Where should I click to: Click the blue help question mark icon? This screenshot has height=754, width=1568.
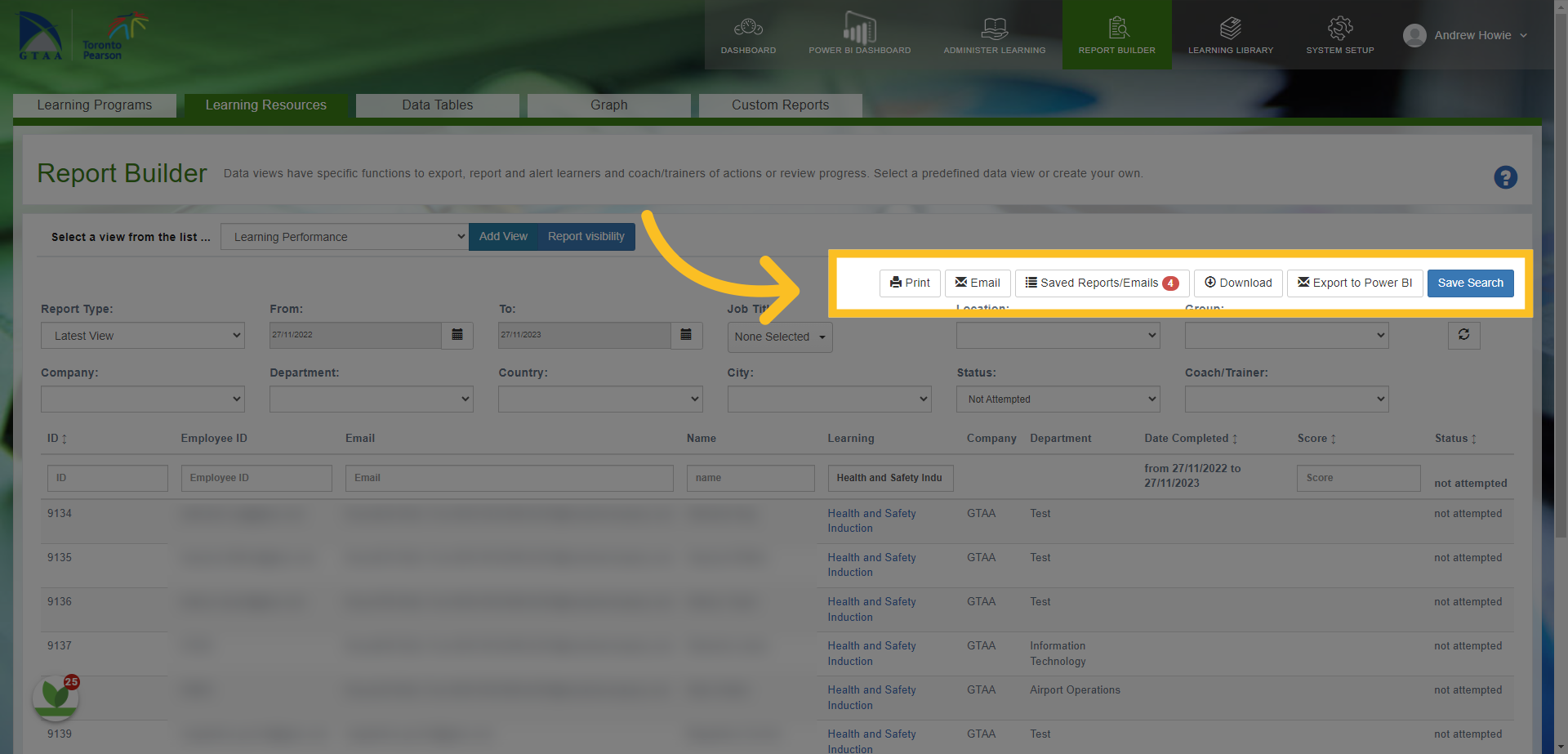click(x=1505, y=177)
